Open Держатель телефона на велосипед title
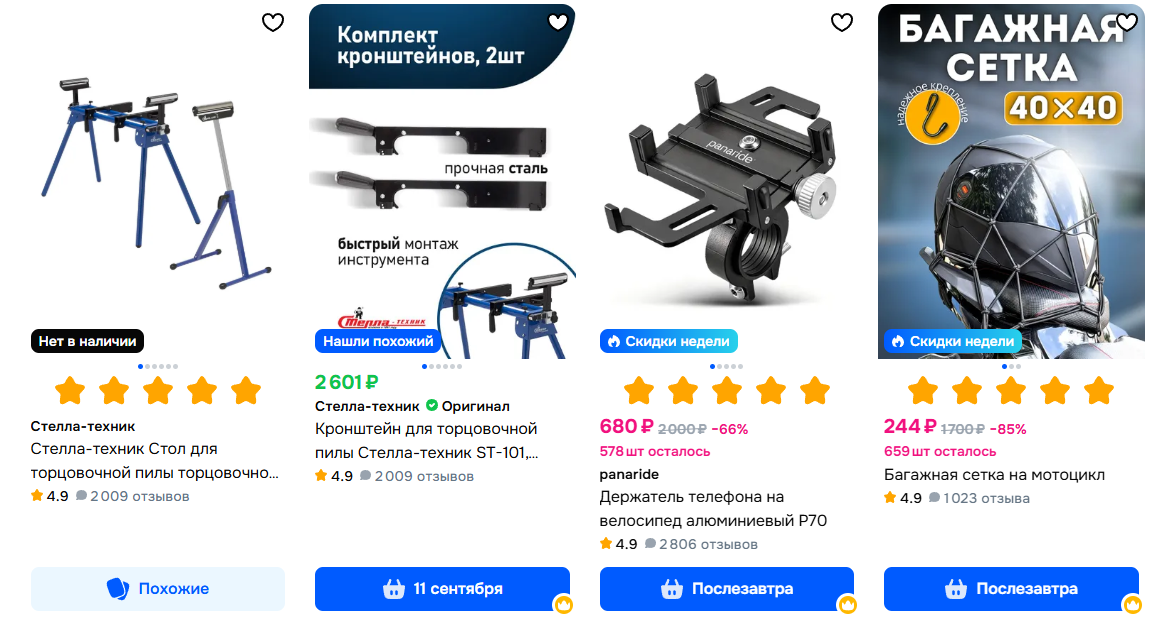The width and height of the screenshot is (1161, 628). click(x=713, y=509)
